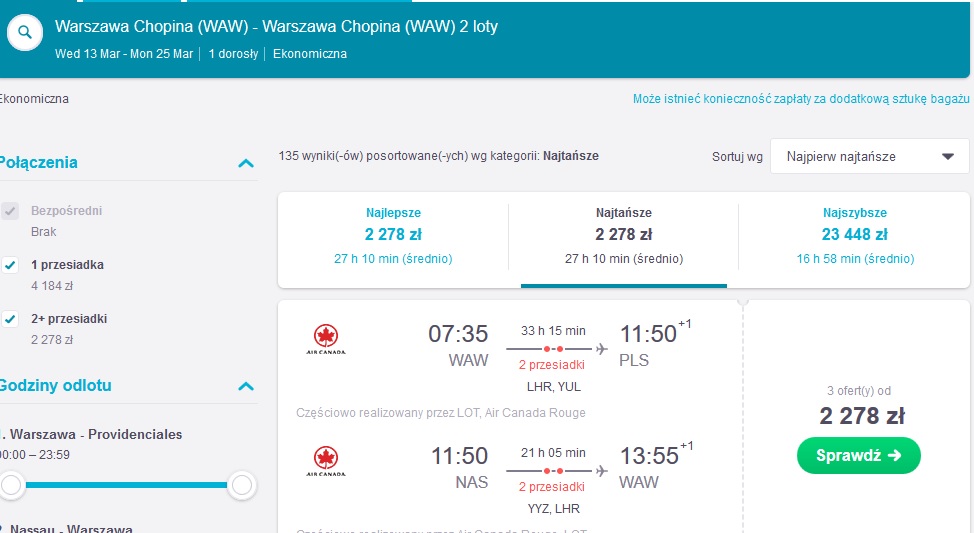The width and height of the screenshot is (974, 533).
Task: Click Air Canada logo on return flight
Action: [x=325, y=461]
